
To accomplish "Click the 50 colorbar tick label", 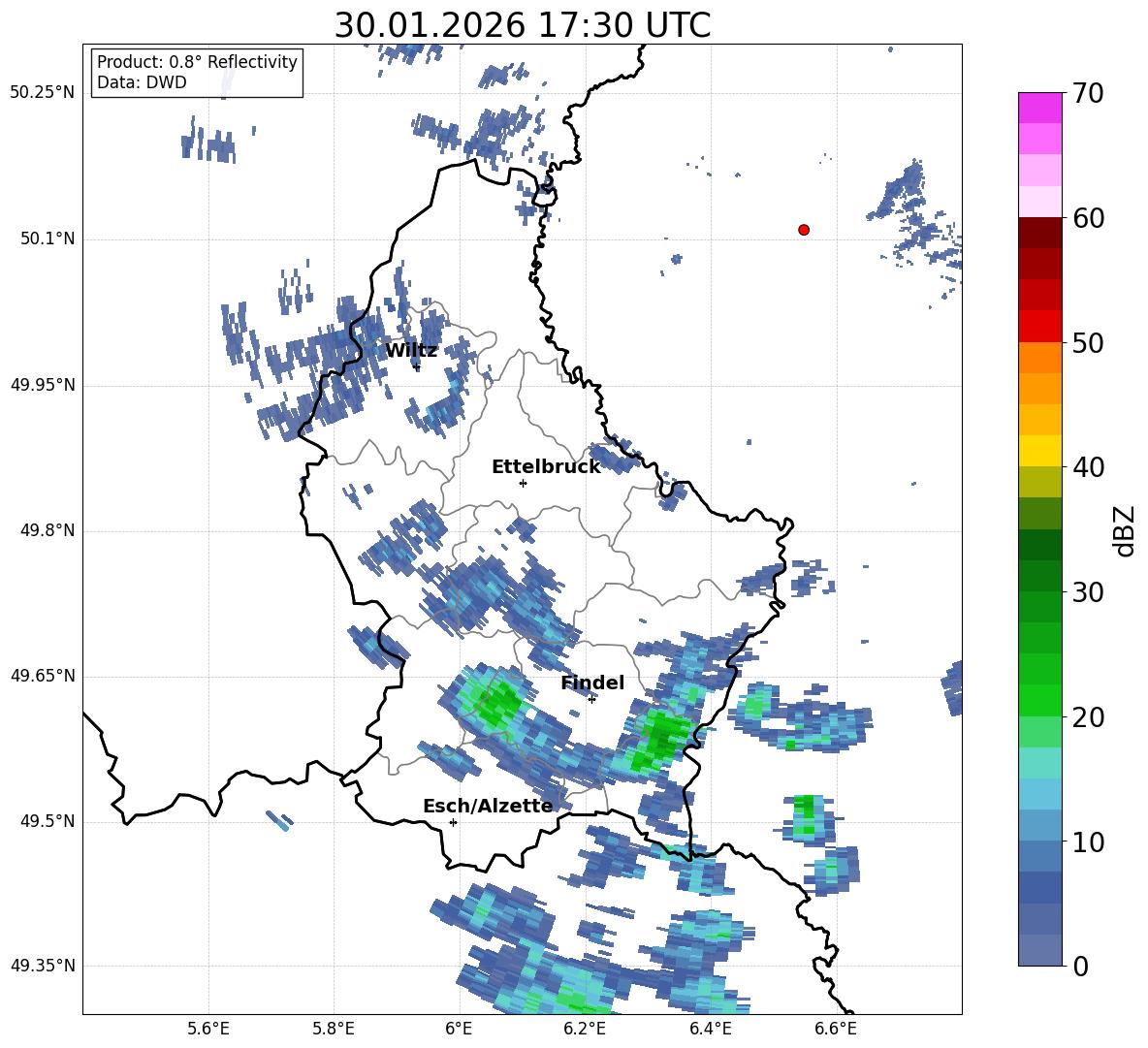I will point(1088,342).
